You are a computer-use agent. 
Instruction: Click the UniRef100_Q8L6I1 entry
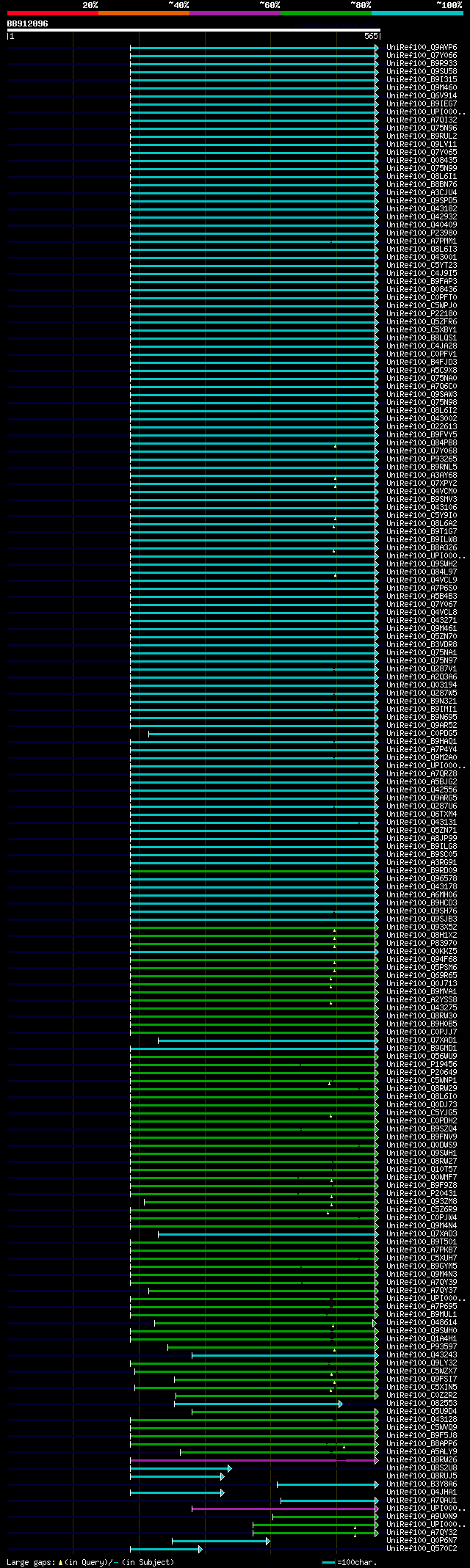(x=422, y=176)
